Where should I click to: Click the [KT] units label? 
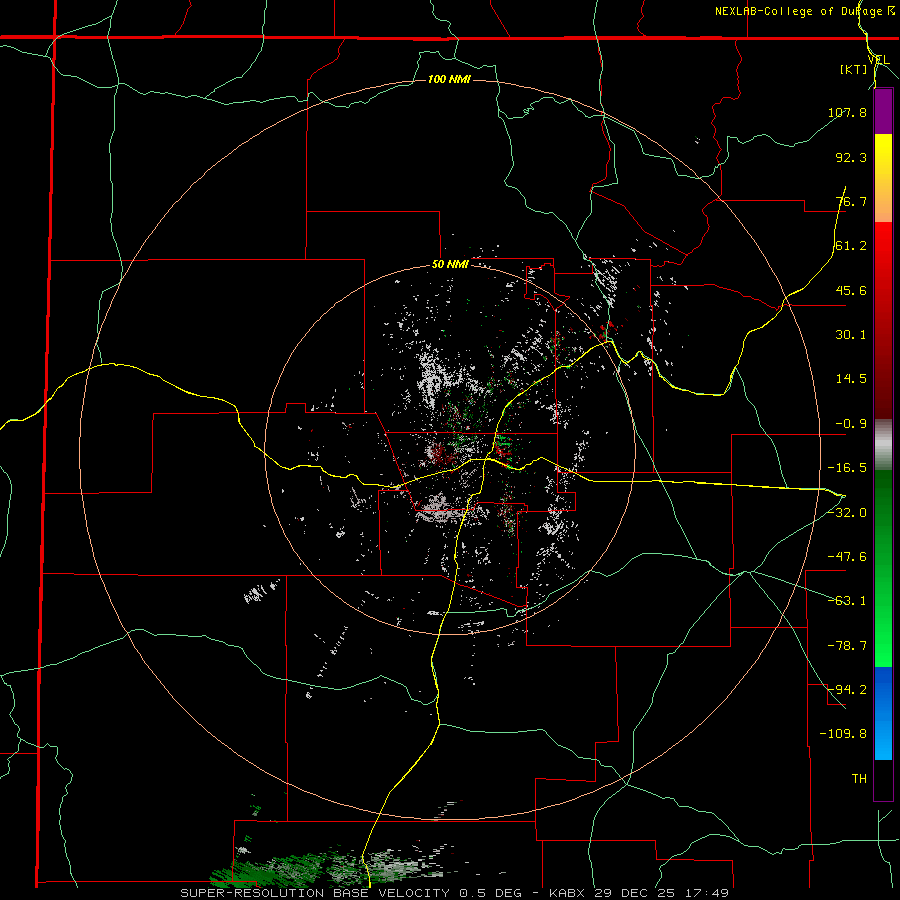coord(854,69)
